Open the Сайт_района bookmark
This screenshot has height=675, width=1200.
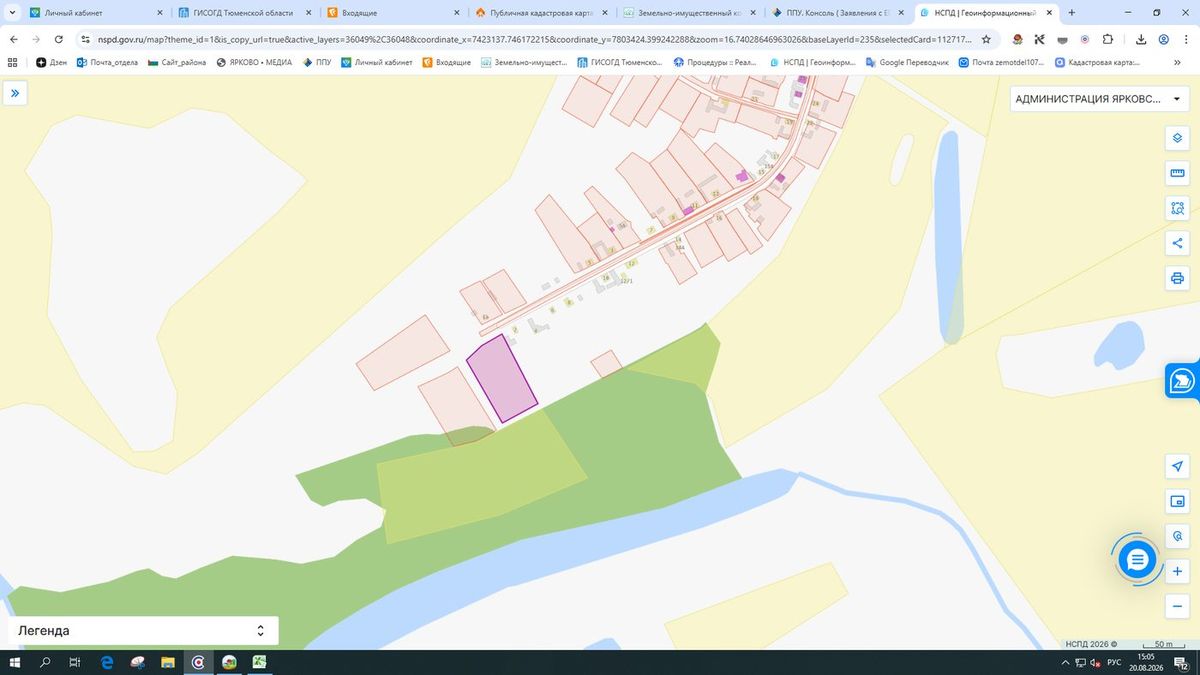coord(177,62)
